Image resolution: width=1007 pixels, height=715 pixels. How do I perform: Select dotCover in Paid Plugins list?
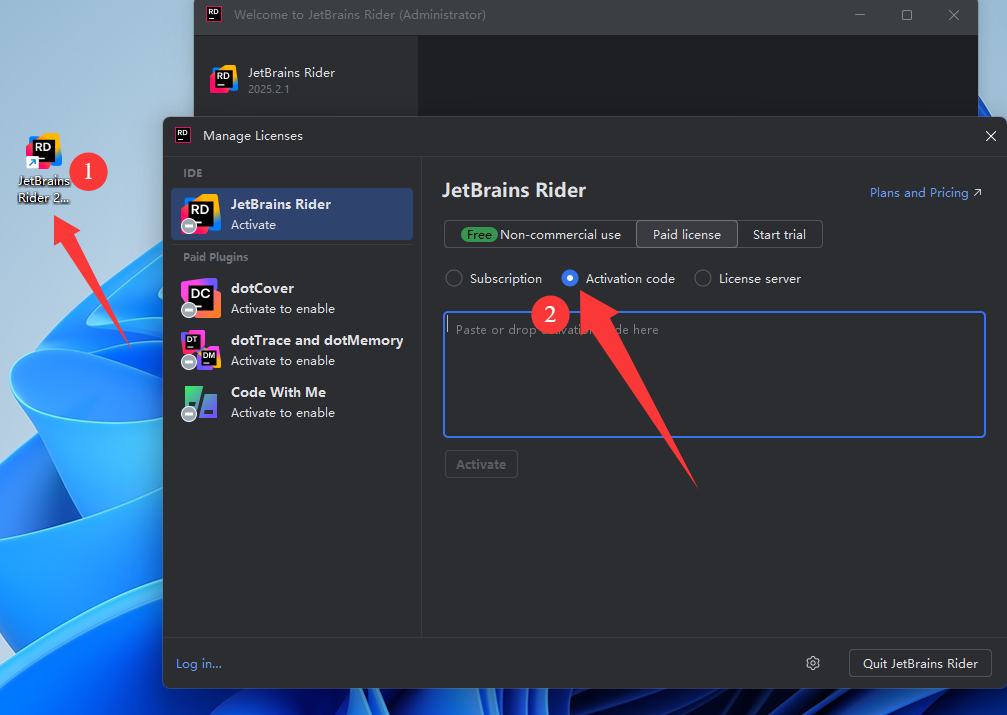[292, 298]
